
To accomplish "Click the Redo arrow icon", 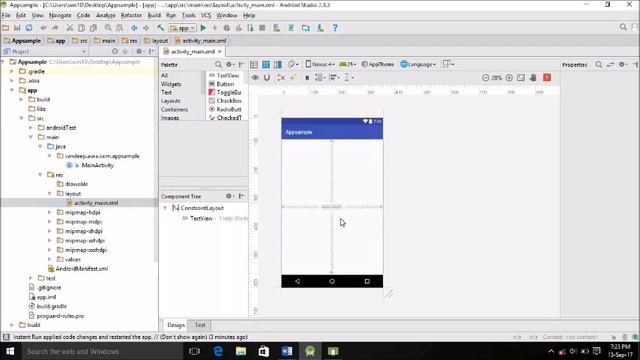I will (x=55, y=28).
